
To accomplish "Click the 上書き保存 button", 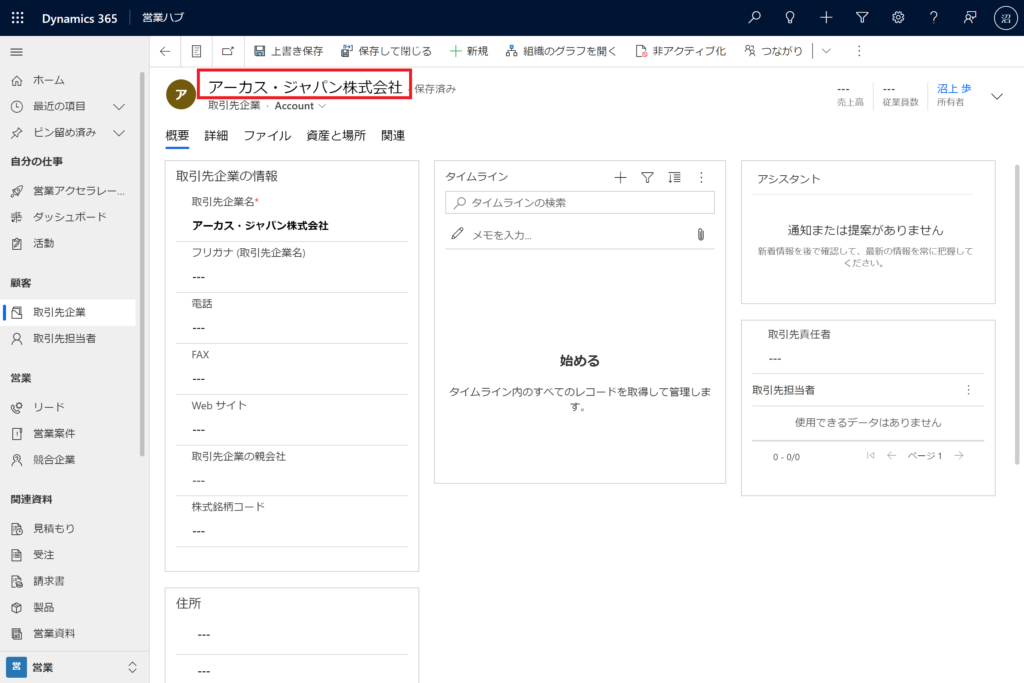I will [288, 51].
